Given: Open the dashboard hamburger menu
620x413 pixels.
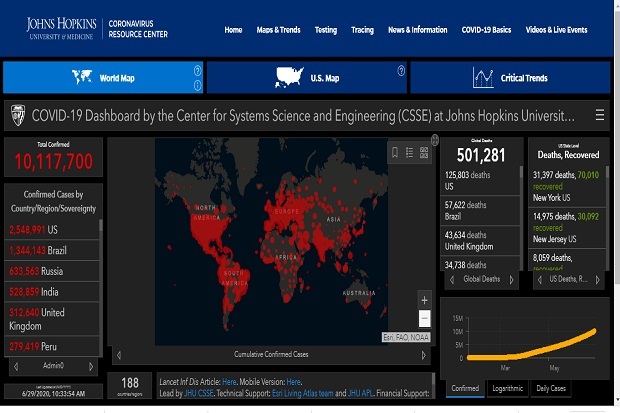Looking at the screenshot, I should pos(599,115).
